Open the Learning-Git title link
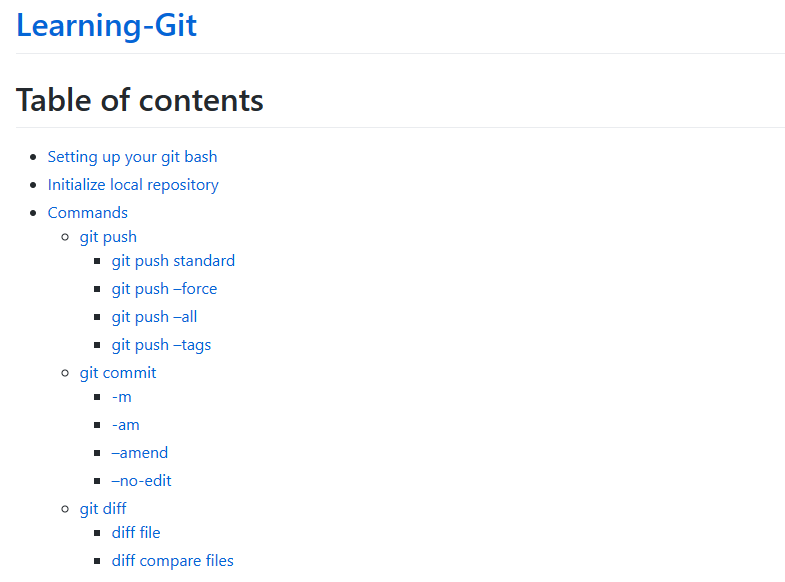785x582 pixels. [106, 25]
